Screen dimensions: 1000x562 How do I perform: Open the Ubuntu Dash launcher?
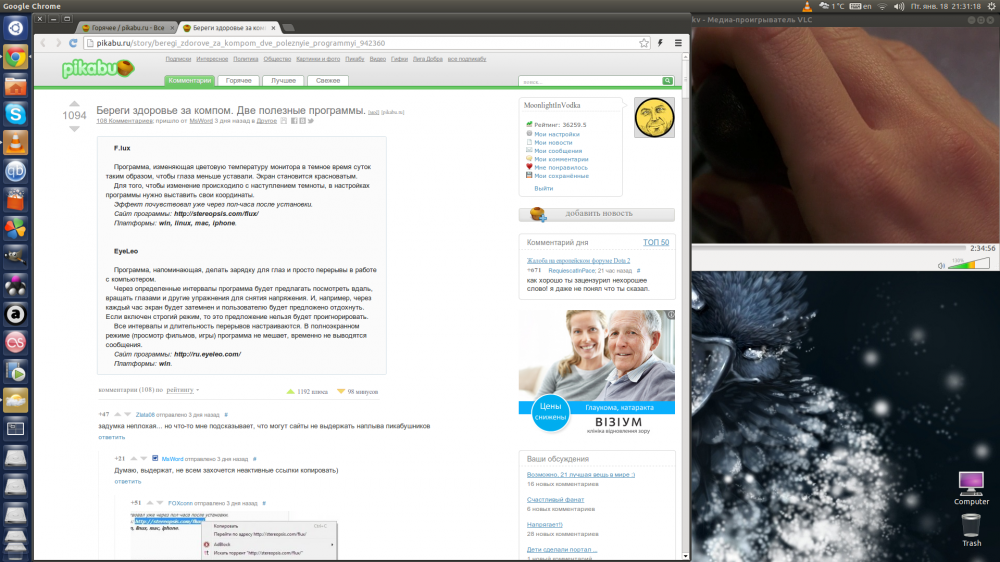click(x=15, y=28)
